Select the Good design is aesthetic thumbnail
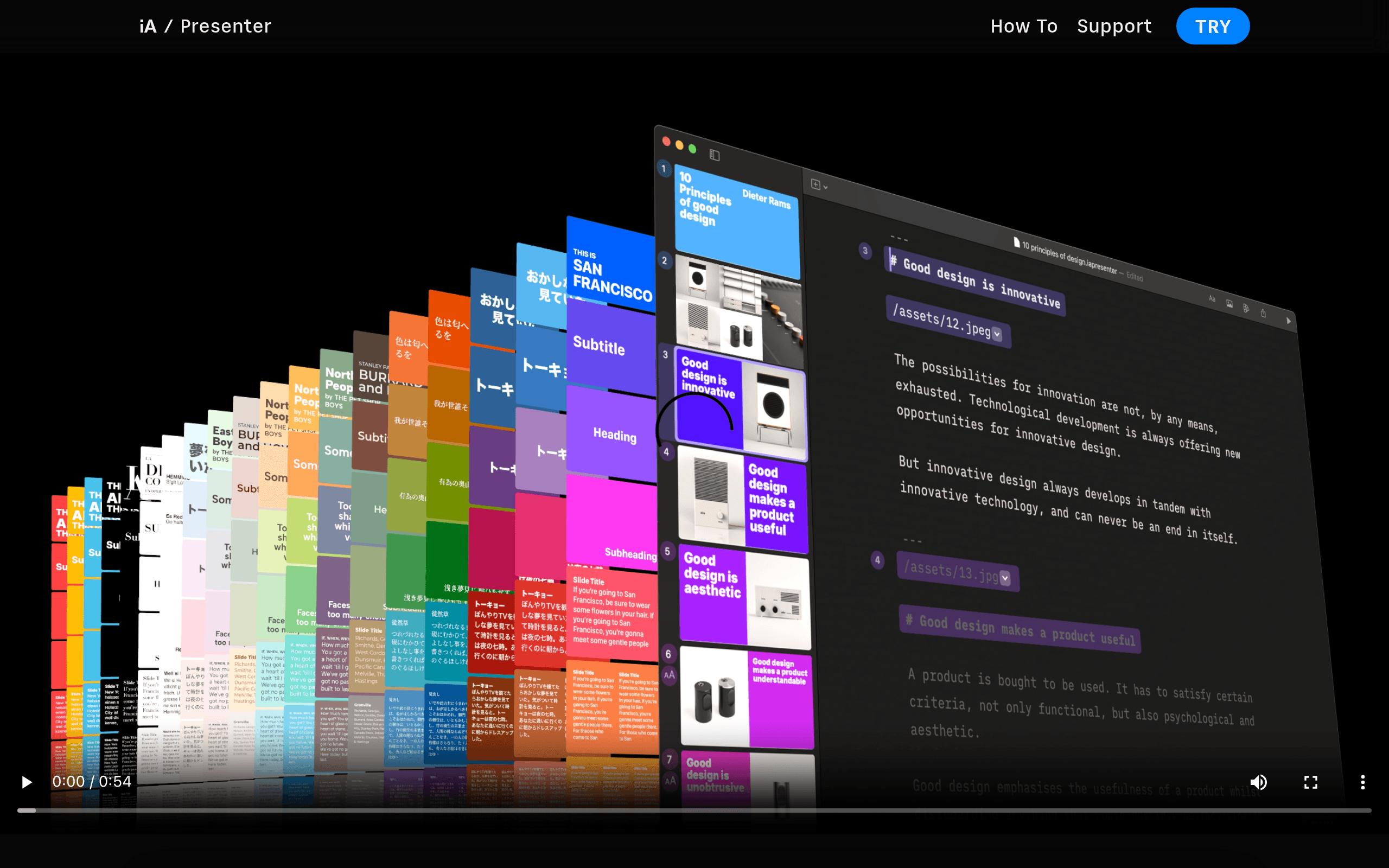Screen dimensions: 1389x868 point(744,597)
